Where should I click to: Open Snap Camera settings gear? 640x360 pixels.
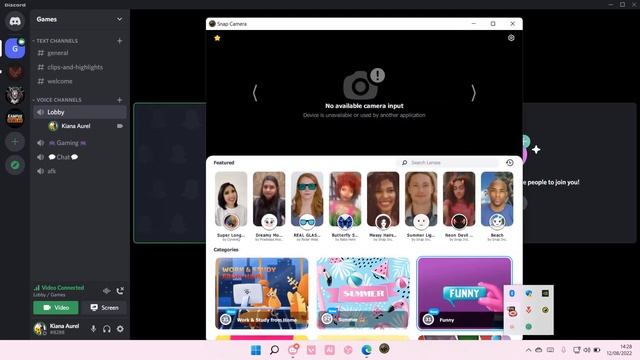coord(511,38)
